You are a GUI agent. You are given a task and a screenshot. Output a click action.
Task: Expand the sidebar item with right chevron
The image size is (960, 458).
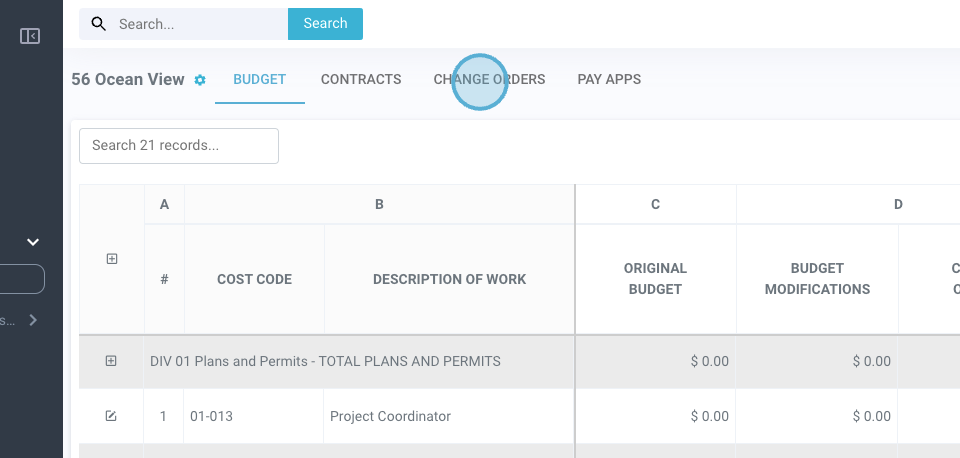pyautogui.click(x=33, y=320)
